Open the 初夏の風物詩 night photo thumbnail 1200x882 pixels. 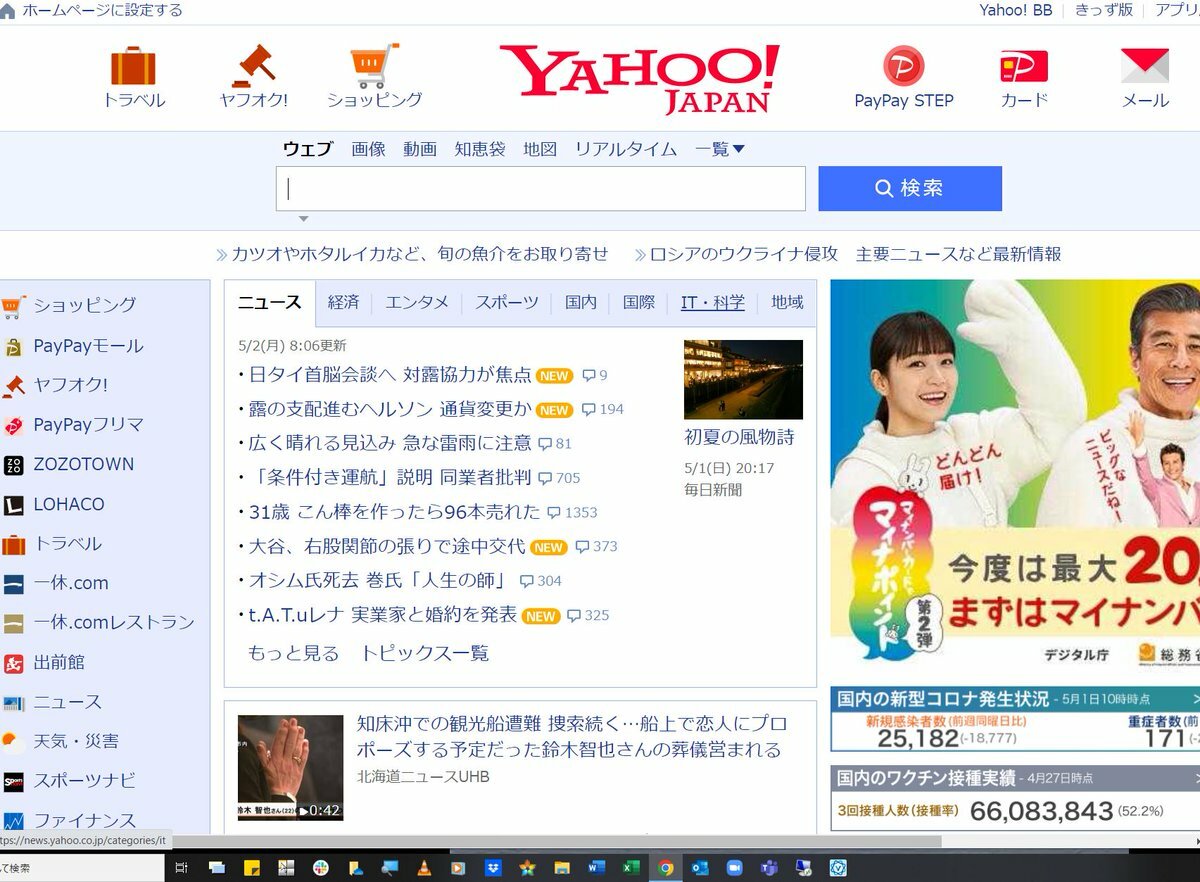(743, 379)
